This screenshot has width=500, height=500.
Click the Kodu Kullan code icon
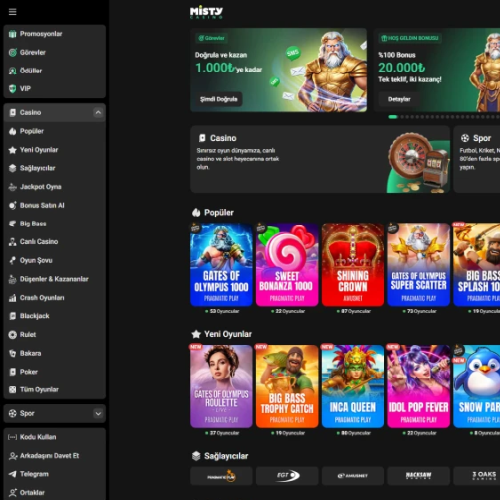12,437
